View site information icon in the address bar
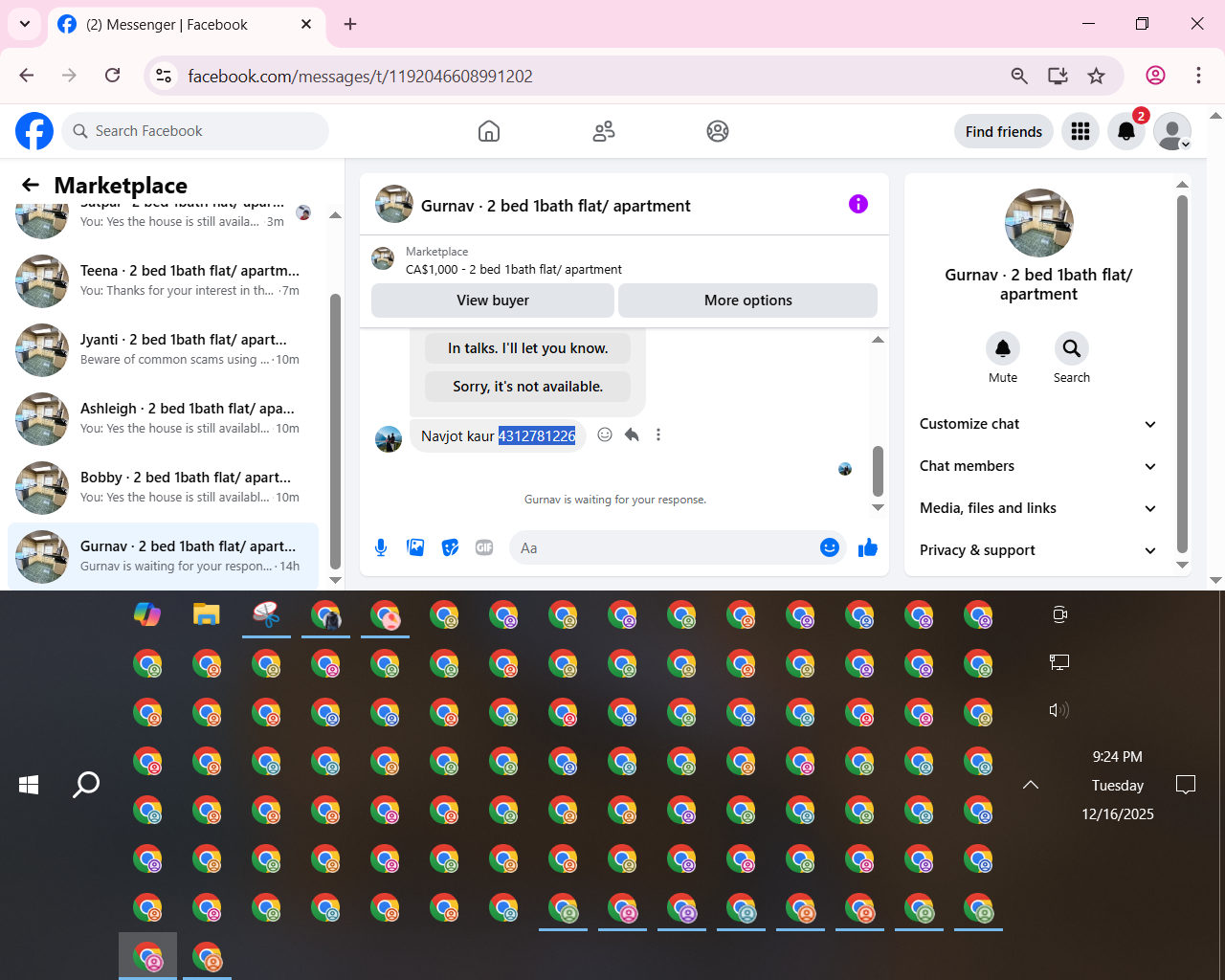Viewport: 1225px width, 980px height. click(x=164, y=76)
